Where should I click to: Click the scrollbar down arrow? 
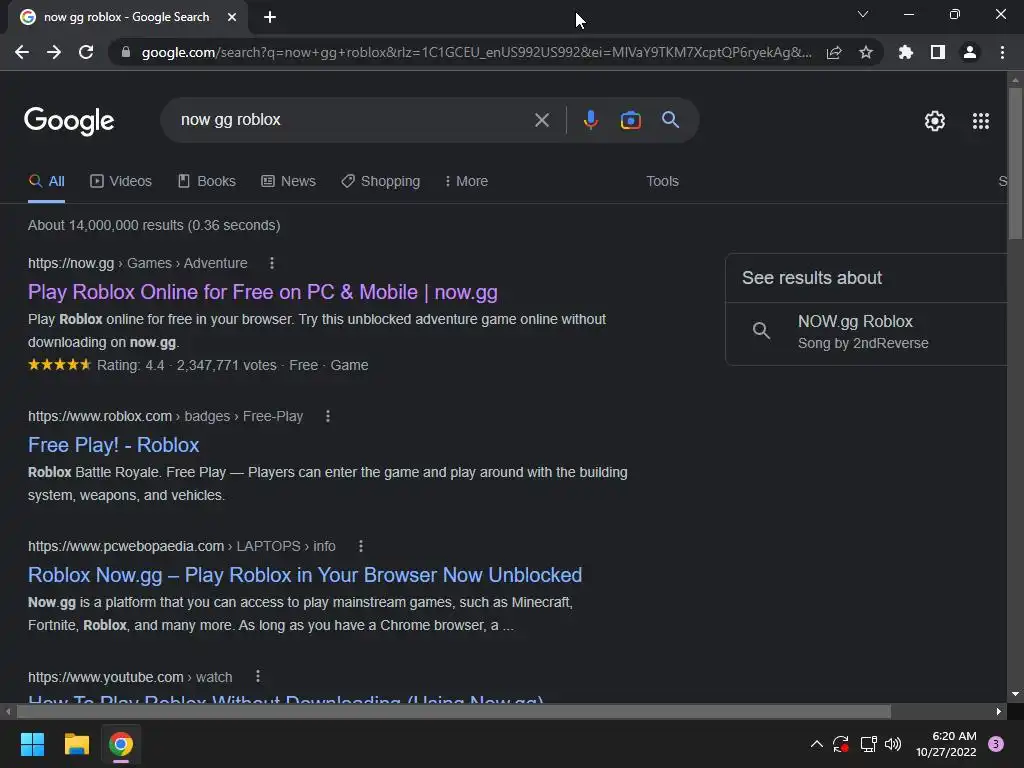[x=1015, y=694]
